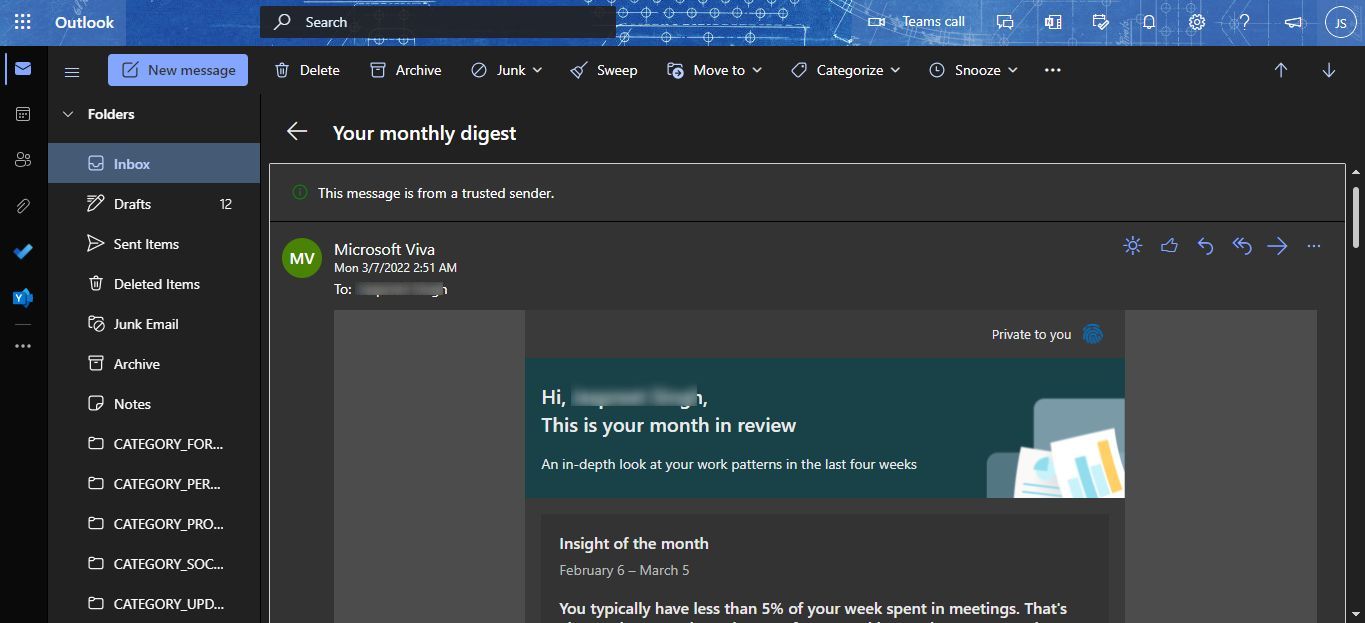
Task: Collapse the Folders list
Action: [69, 114]
